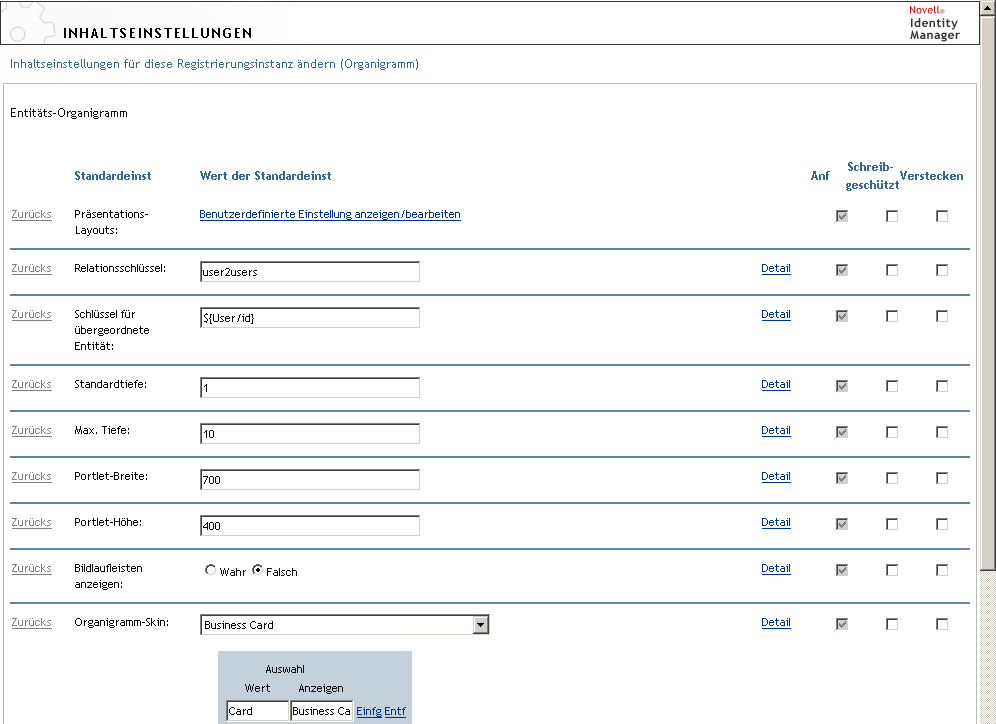
Task: Select the Wahr radio button
Action: coord(210,571)
